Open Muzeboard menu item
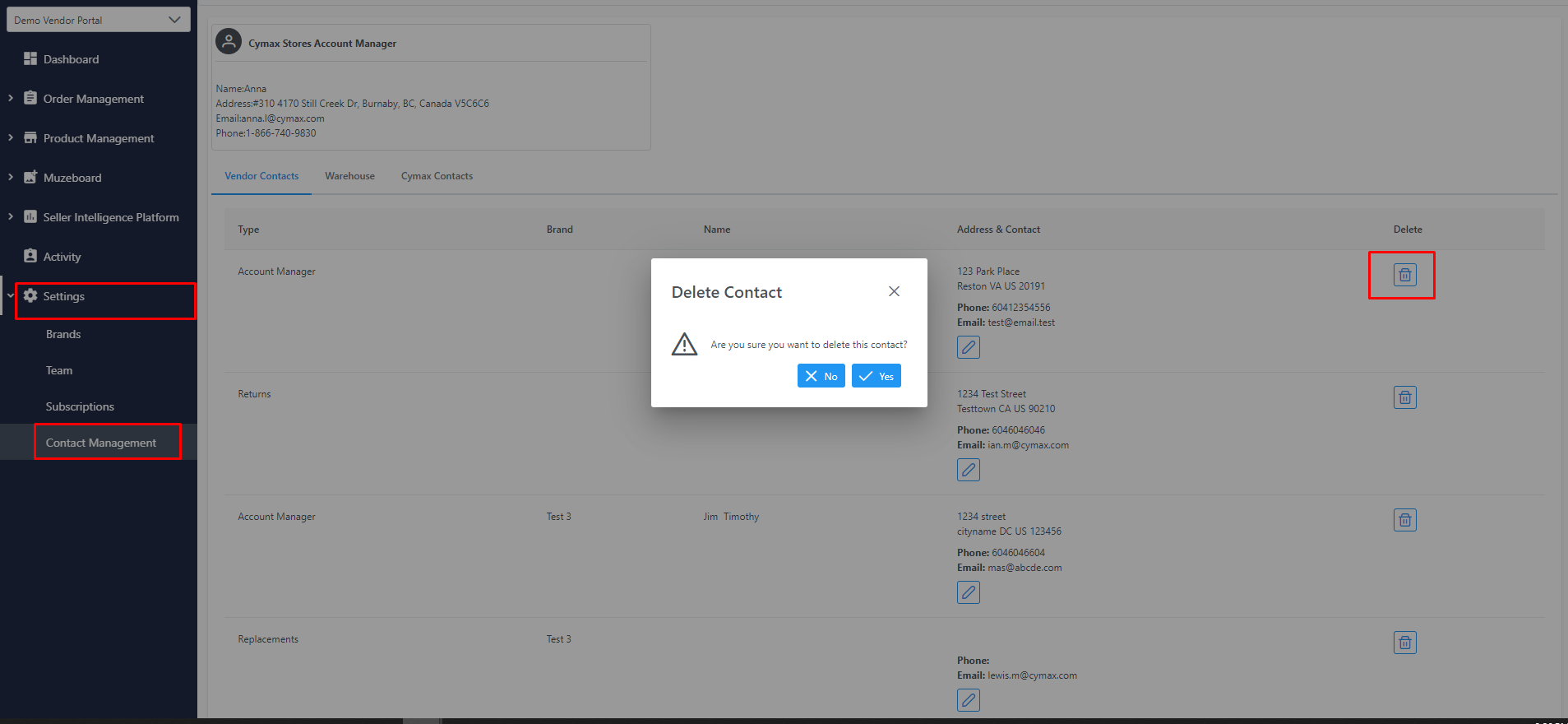This screenshot has height=724, width=1568. coord(72,178)
